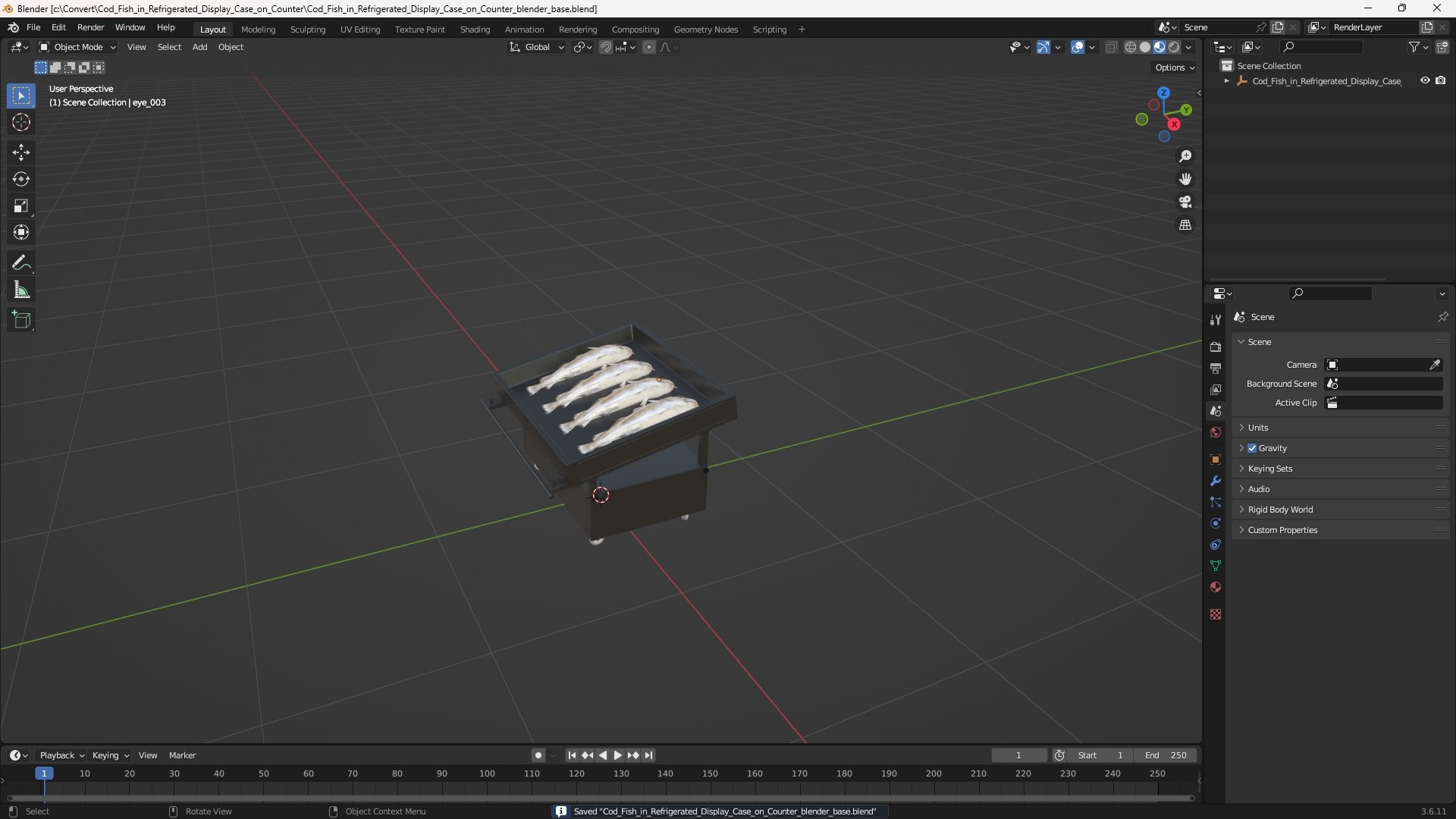Image resolution: width=1456 pixels, height=819 pixels.
Task: Open the File menu
Action: tap(33, 27)
